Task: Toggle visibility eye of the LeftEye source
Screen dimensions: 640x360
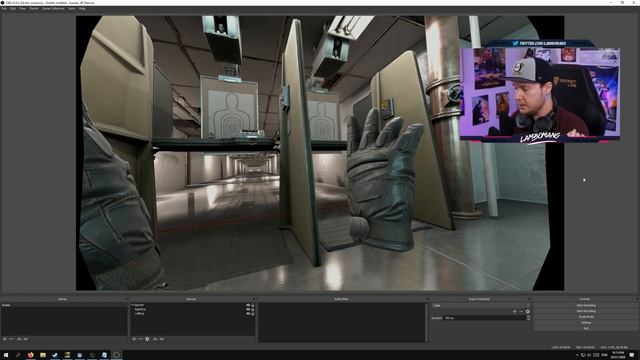Action: click(x=248, y=313)
